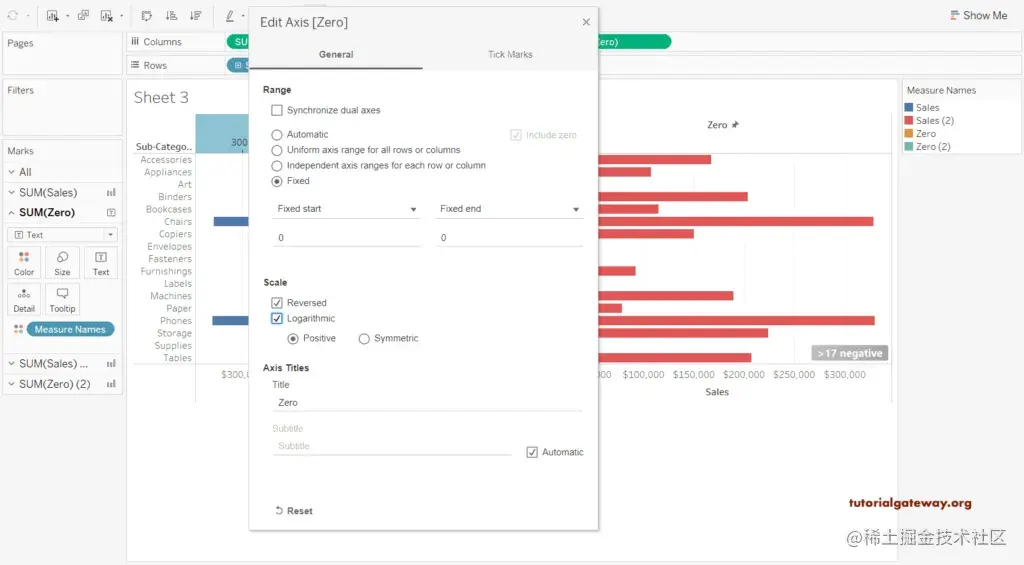Click the new worksheet icon
Image resolution: width=1024 pixels, height=565 pixels.
pyautogui.click(x=53, y=16)
